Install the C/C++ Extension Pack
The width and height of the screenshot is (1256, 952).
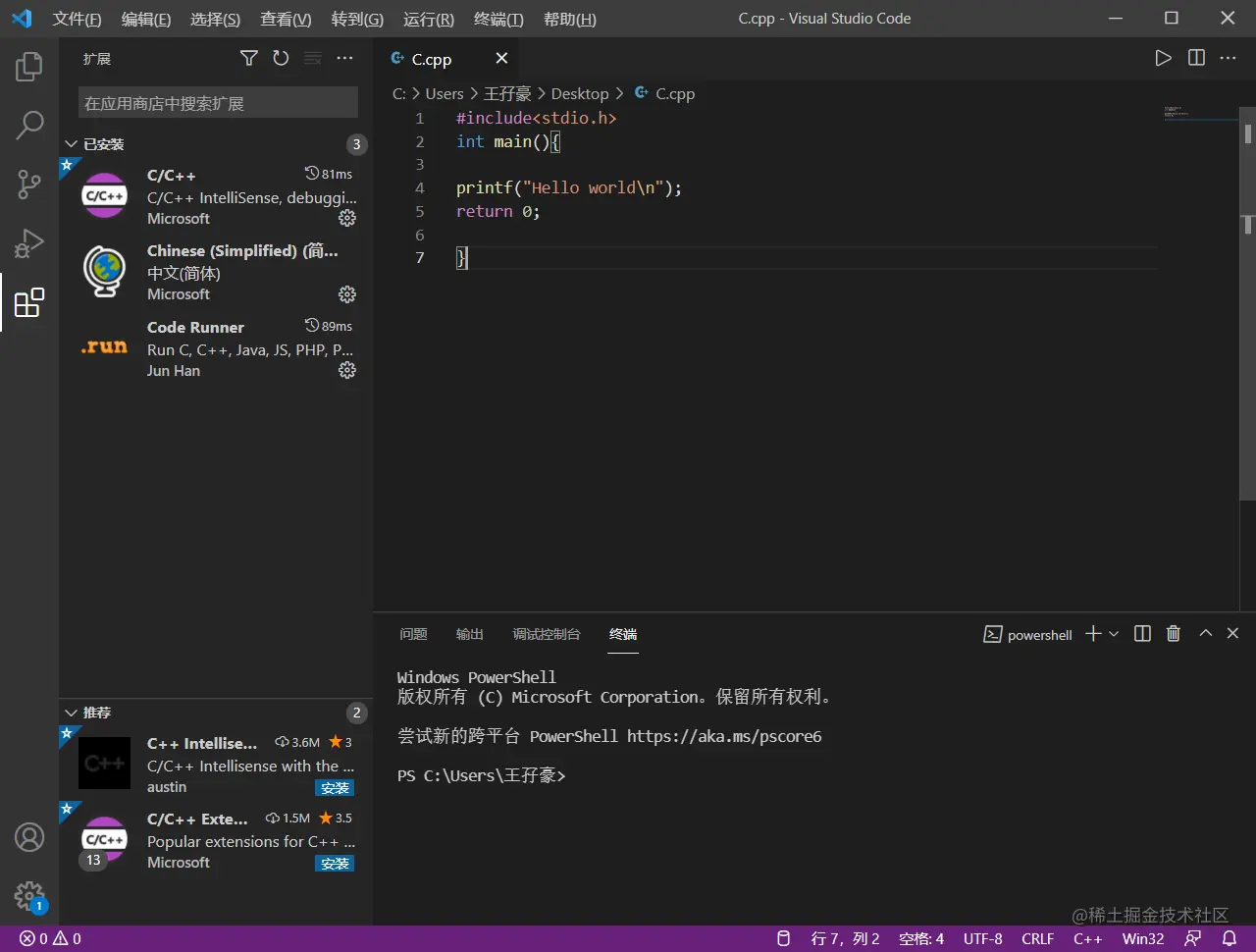pos(335,864)
